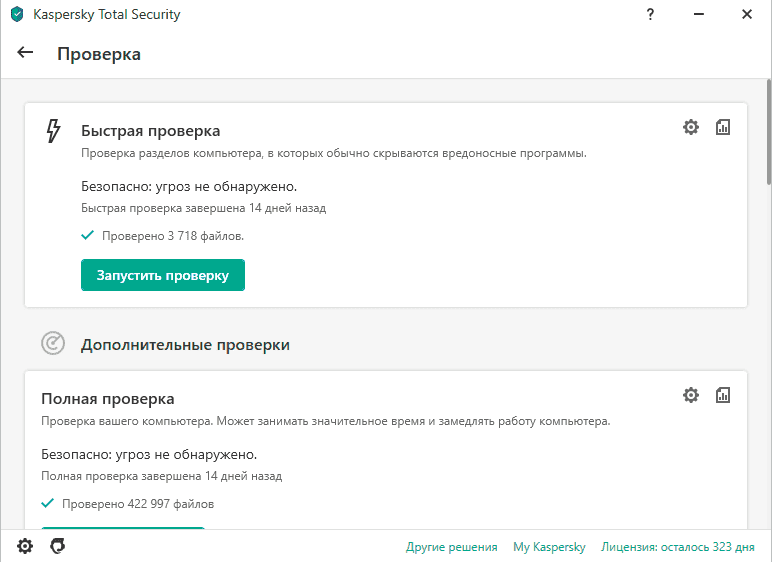Click the Лицензия: осталось 323 дня link
Image resolution: width=772 pixels, height=562 pixels.
pos(677,547)
